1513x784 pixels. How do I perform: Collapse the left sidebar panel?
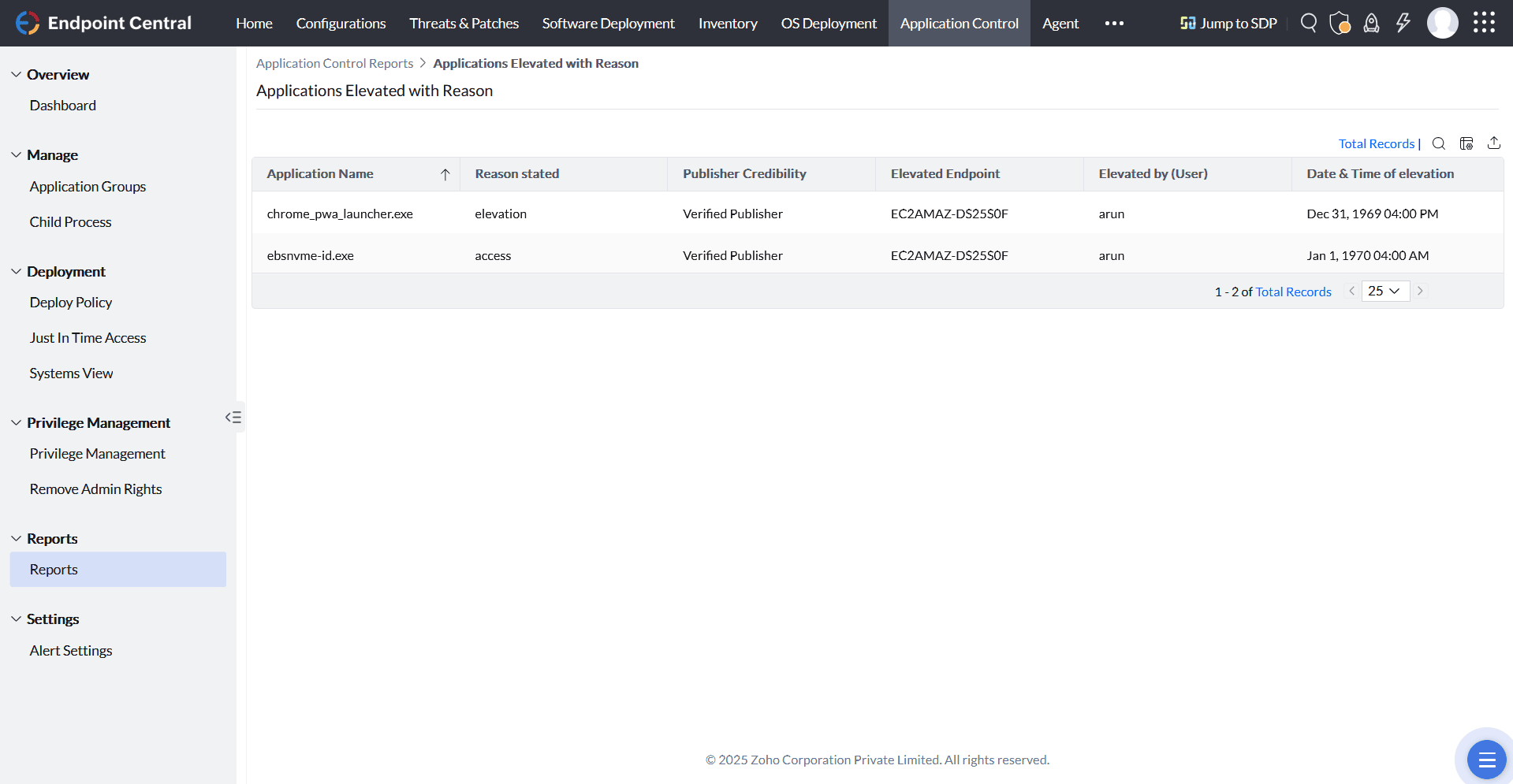[x=233, y=417]
